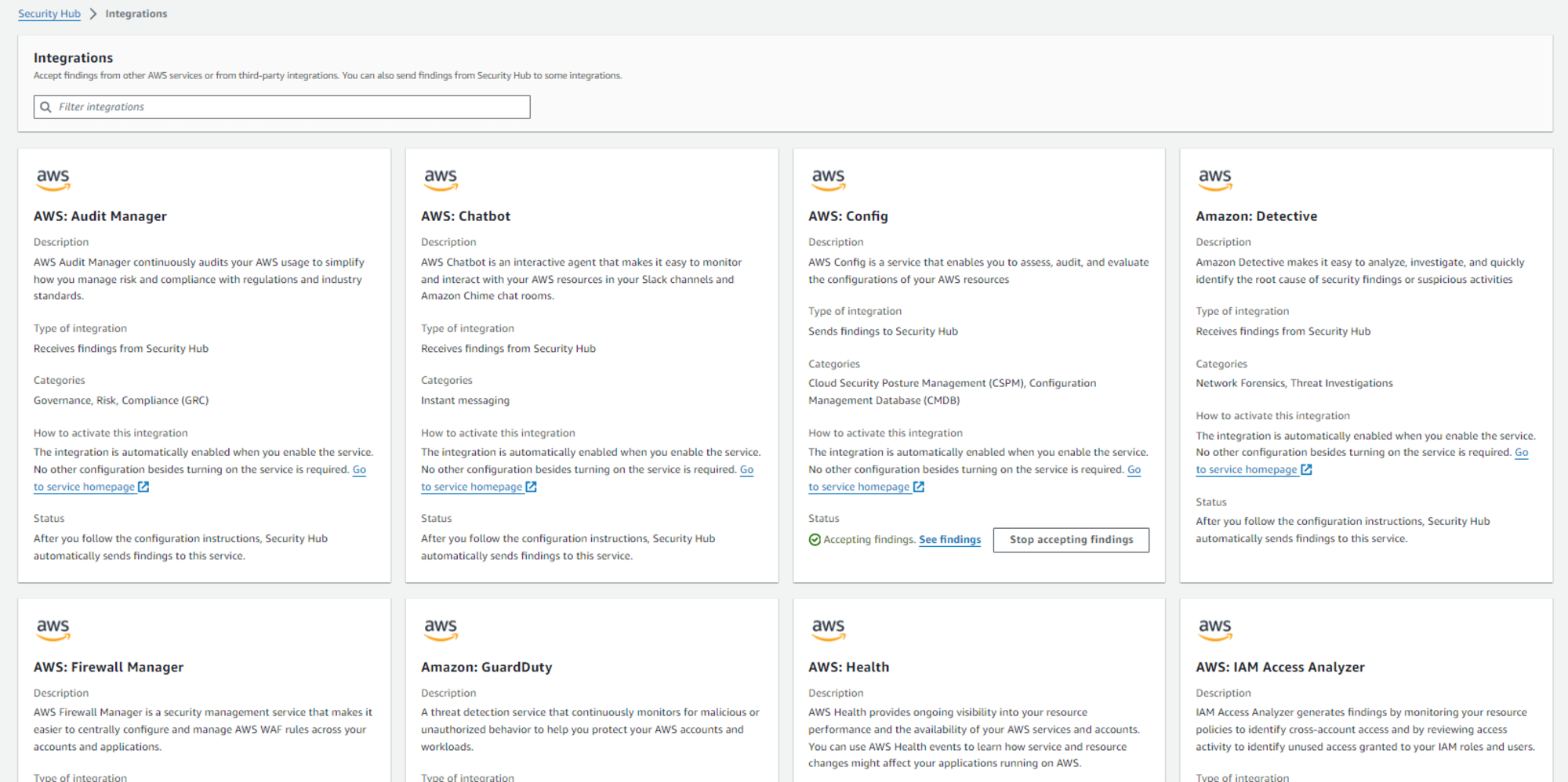Click 'Sends findings to Security Hub' text
1568x782 pixels.
tap(883, 331)
